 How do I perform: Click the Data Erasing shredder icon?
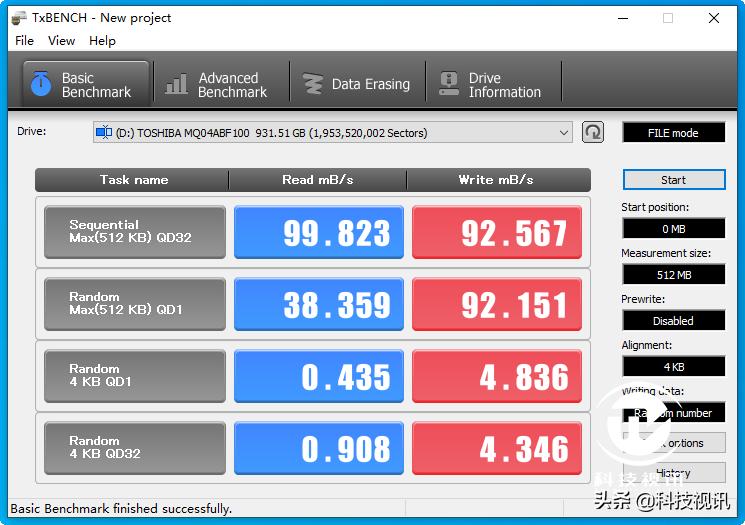313,85
